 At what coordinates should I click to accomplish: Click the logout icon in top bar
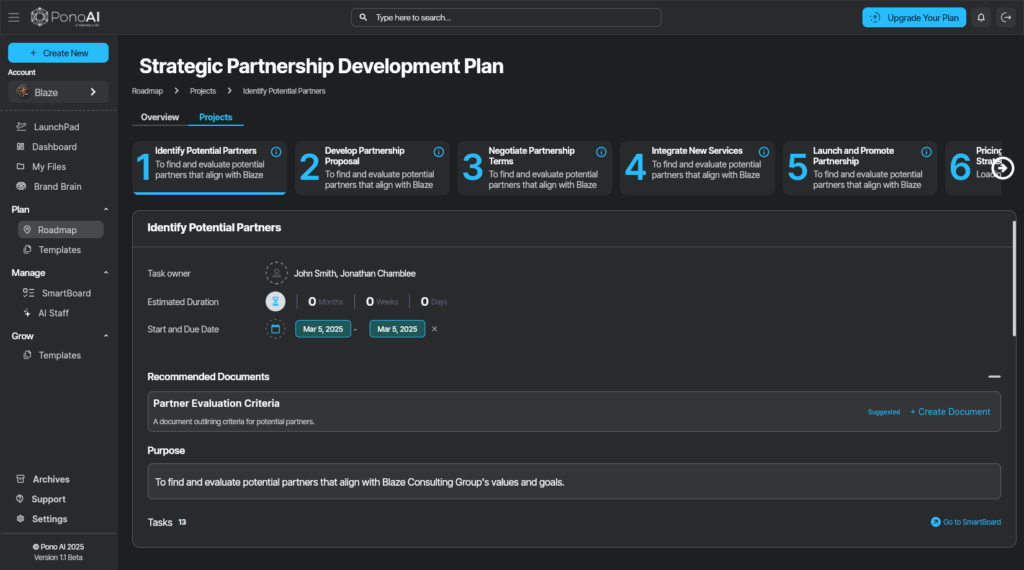pos(1005,17)
